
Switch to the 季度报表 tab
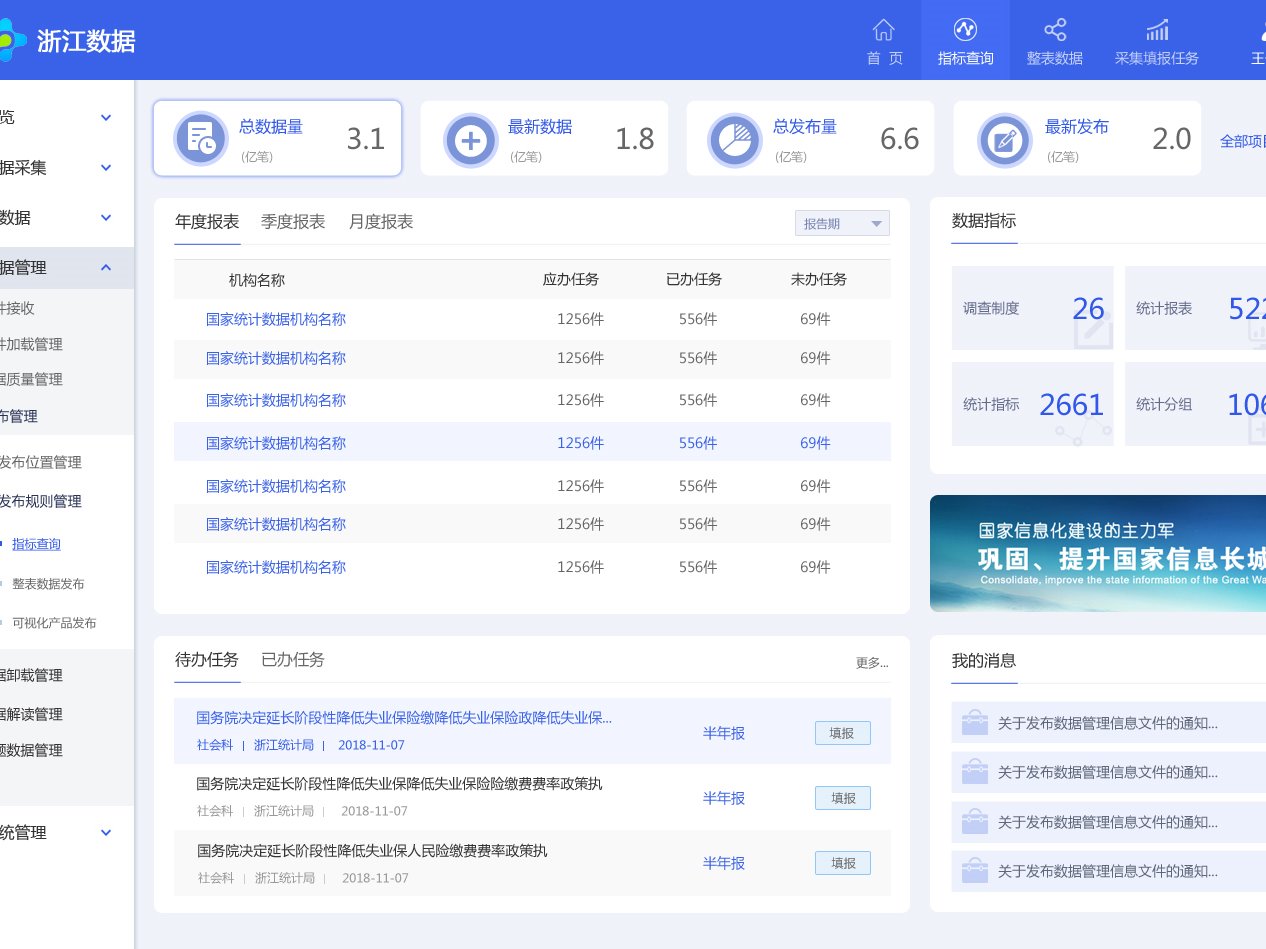click(293, 222)
